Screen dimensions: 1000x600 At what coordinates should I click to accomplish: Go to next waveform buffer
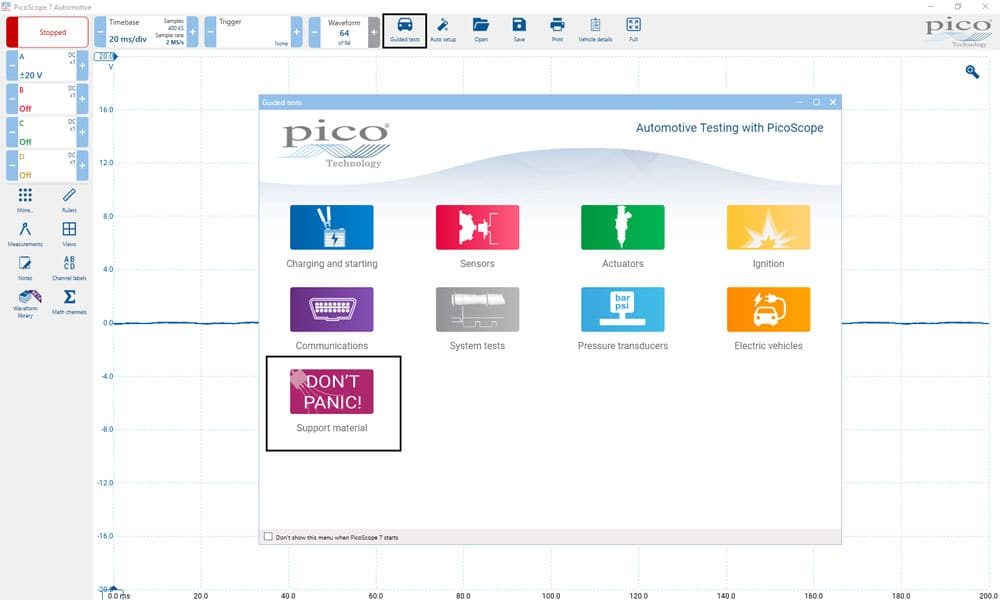[x=374, y=32]
